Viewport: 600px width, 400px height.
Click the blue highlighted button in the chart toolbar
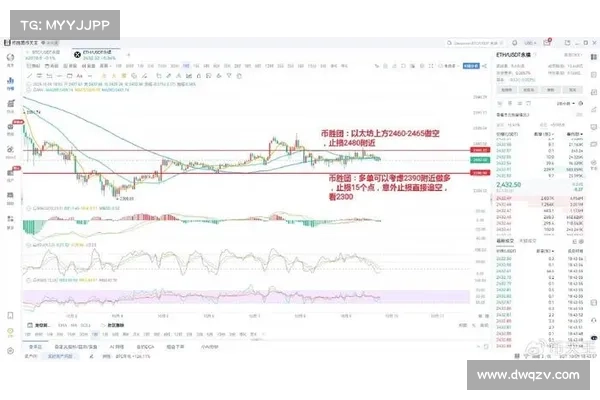tap(471, 66)
